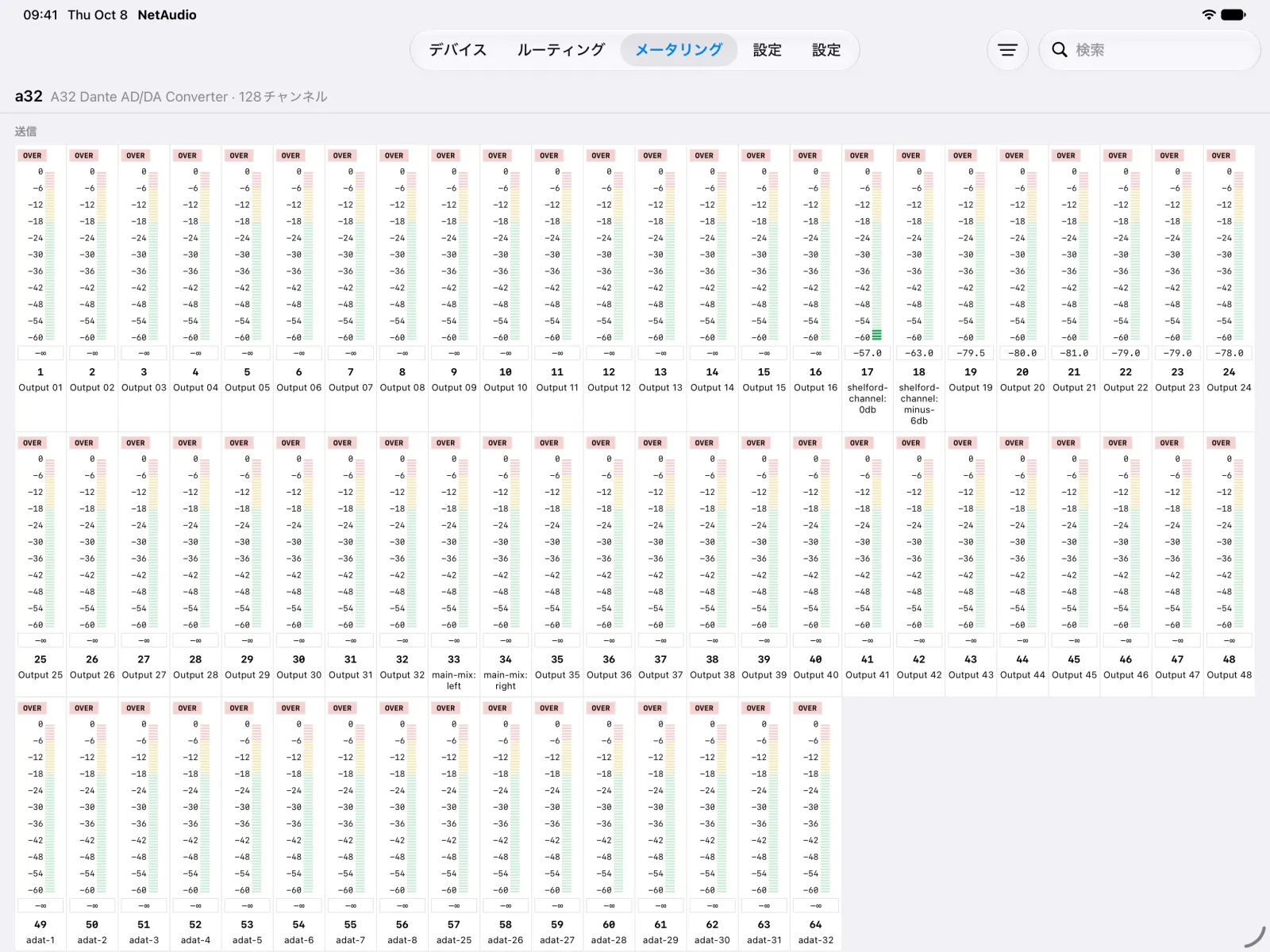1270x952 pixels.
Task: Focus the 検索 search field
Action: [x=1149, y=50]
